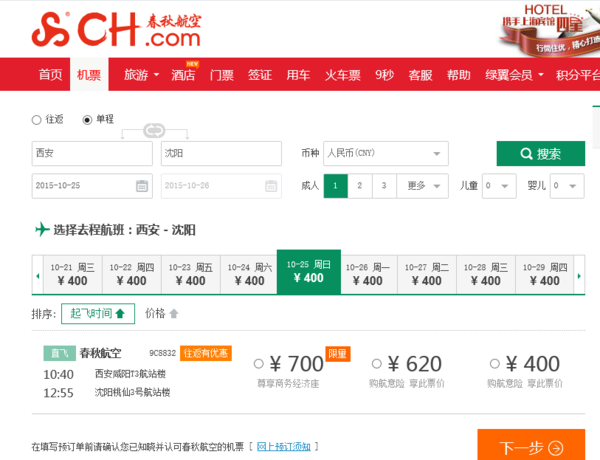Viewport: 600px width, 460px height.
Task: Open 门票 tickets tab
Action: coord(222,75)
